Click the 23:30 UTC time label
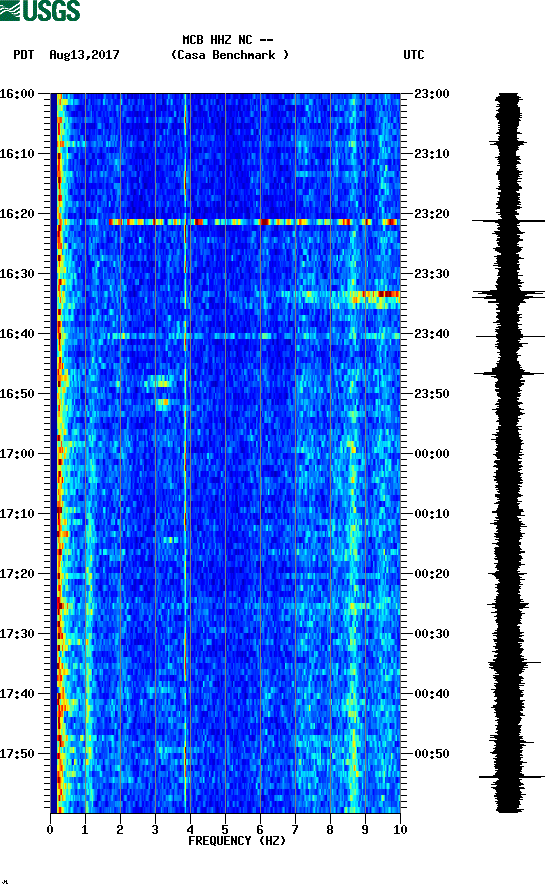The image size is (552, 893). click(432, 273)
